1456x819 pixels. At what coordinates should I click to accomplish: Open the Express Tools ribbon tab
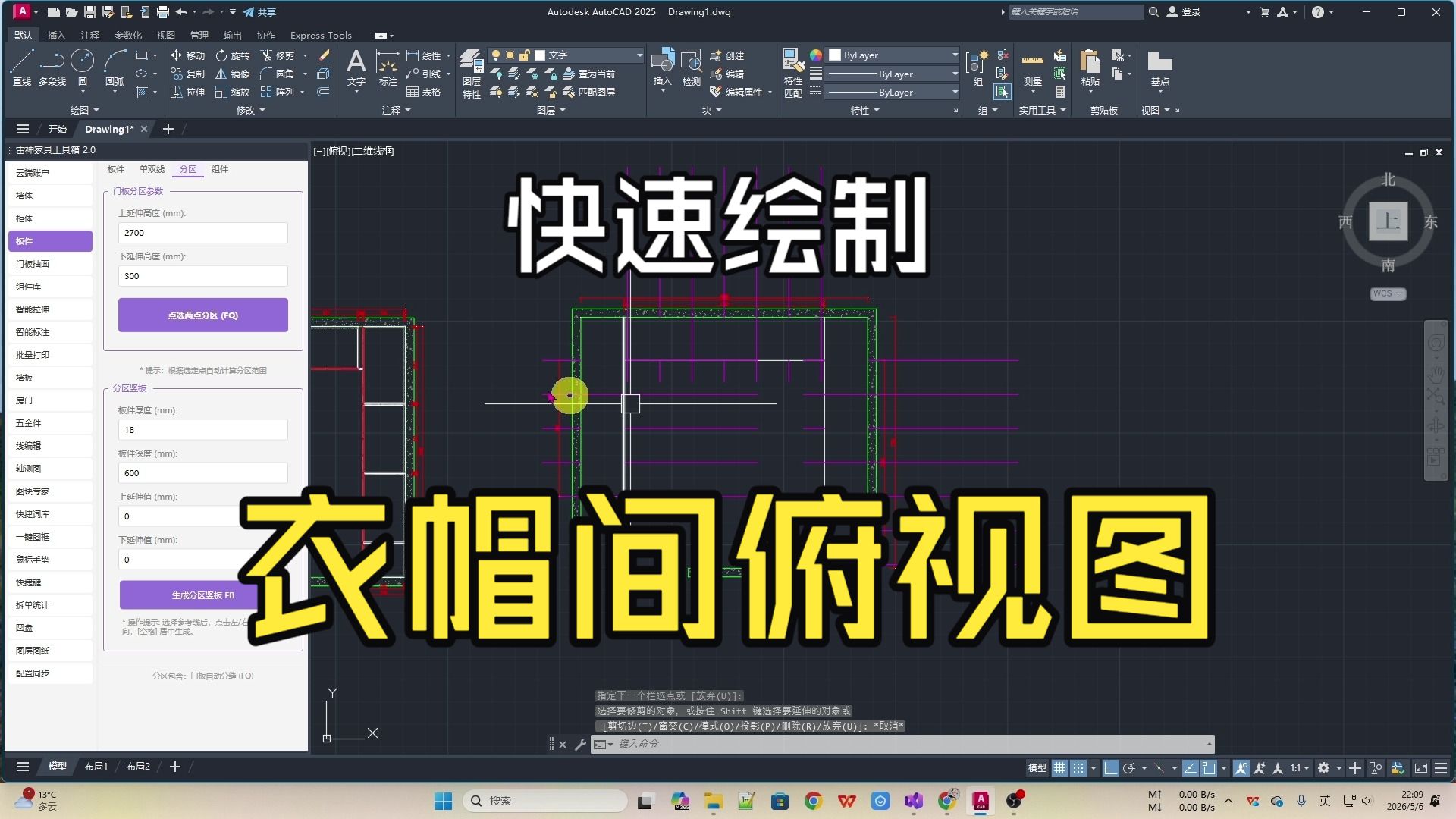pos(321,35)
